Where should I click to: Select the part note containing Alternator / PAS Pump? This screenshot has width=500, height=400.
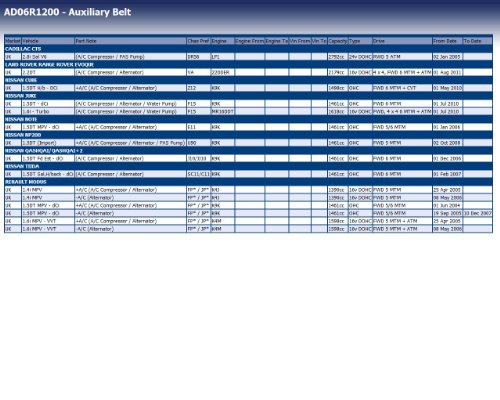pos(131,143)
